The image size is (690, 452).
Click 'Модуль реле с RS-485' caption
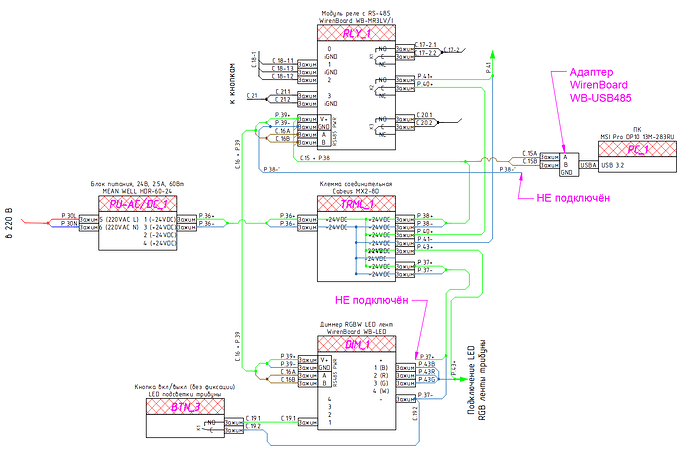(356, 14)
